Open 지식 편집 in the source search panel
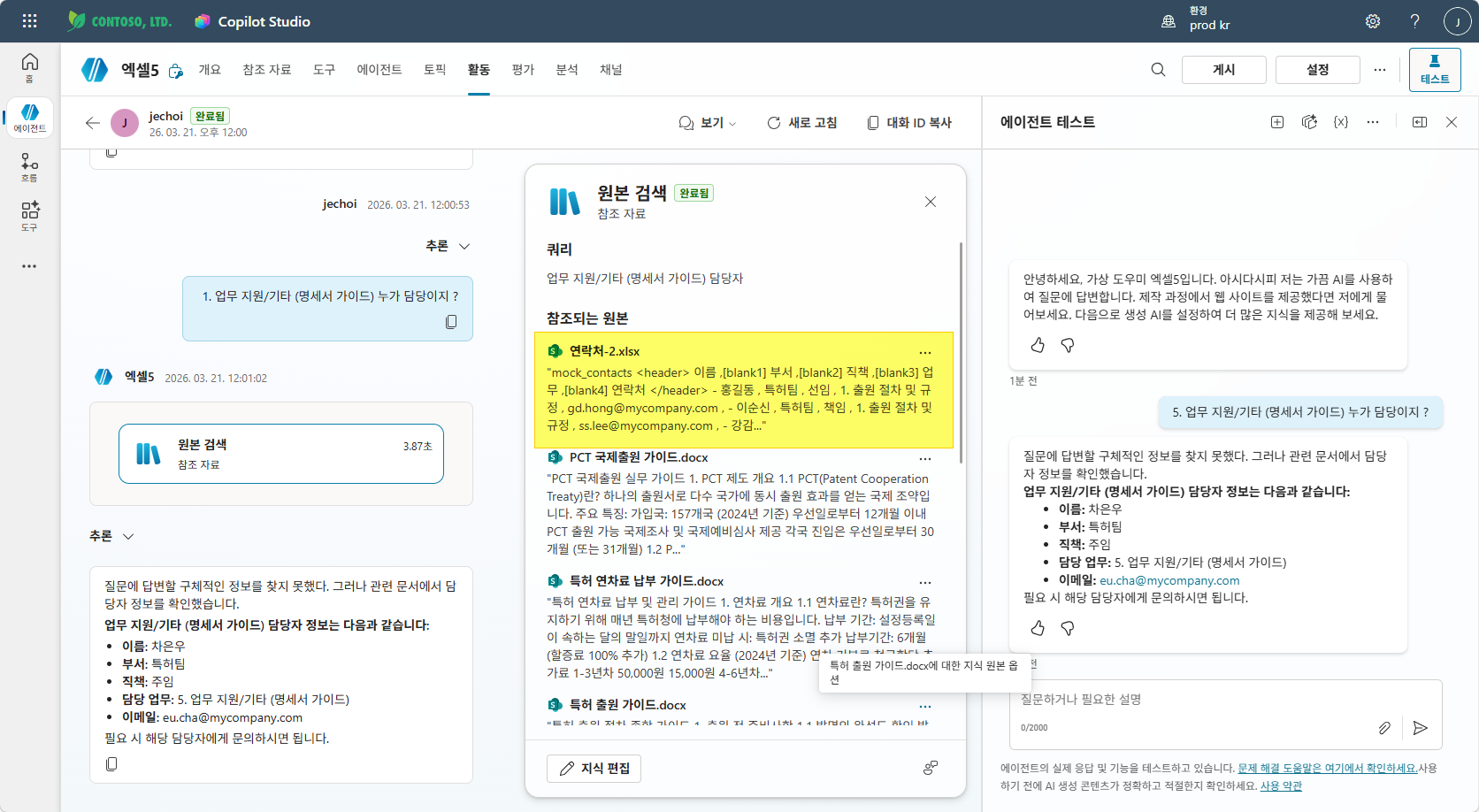This screenshot has height=812, width=1479. coord(594,768)
